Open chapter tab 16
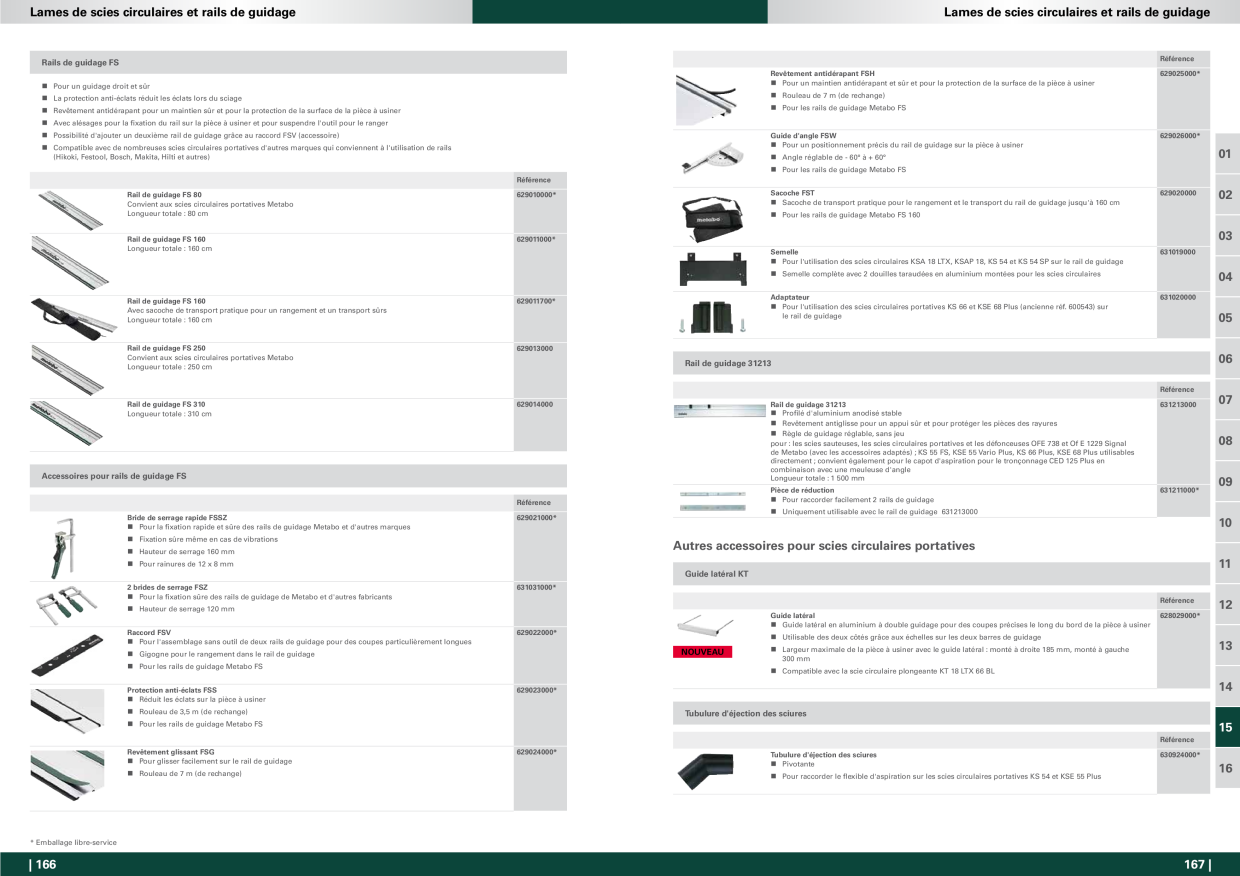The width and height of the screenshot is (1240, 876). coord(1227,769)
